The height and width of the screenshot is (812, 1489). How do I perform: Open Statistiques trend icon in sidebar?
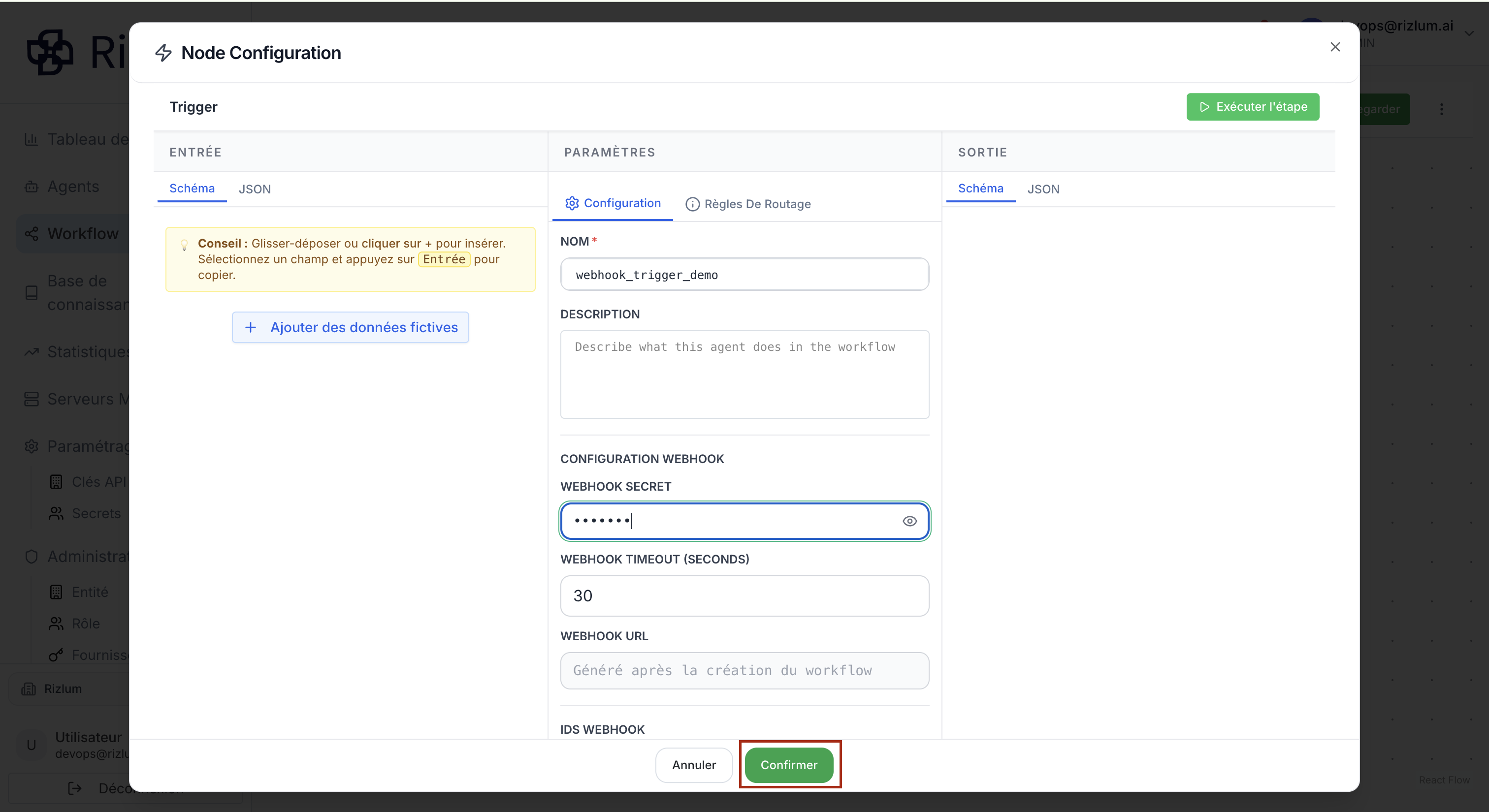(x=31, y=352)
